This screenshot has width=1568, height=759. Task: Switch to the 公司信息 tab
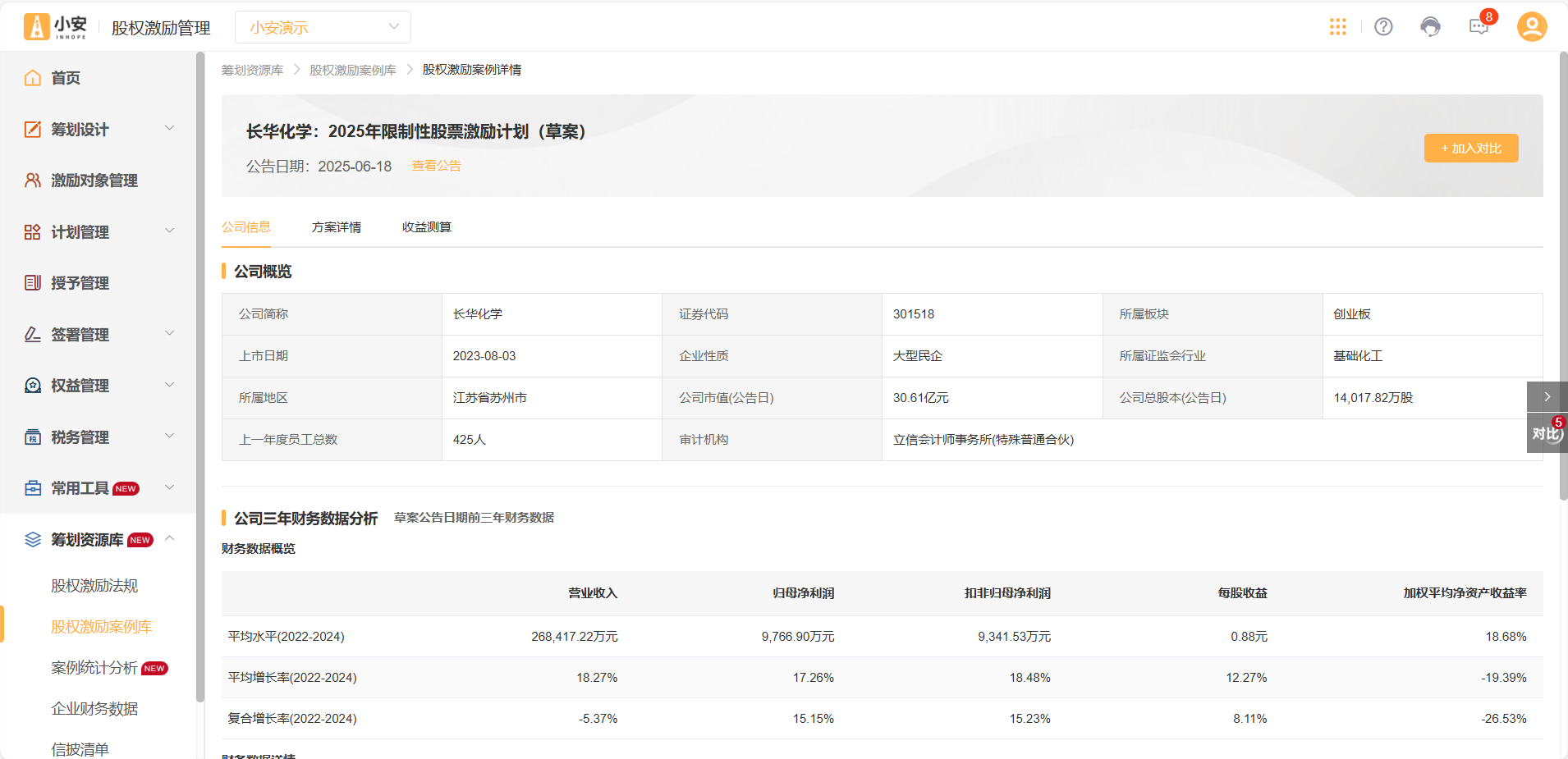click(246, 227)
